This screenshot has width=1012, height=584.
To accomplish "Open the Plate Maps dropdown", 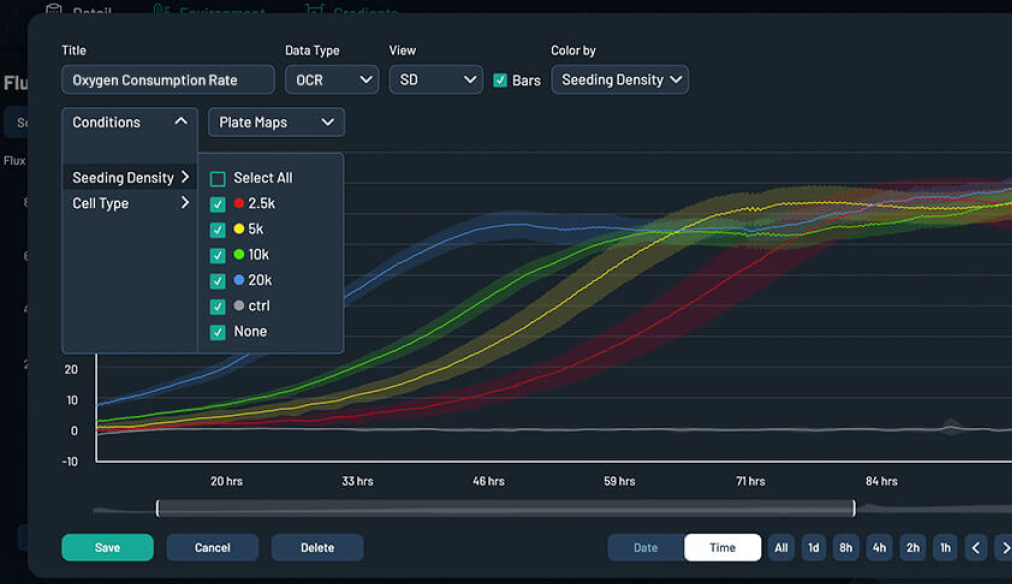I will click(276, 122).
